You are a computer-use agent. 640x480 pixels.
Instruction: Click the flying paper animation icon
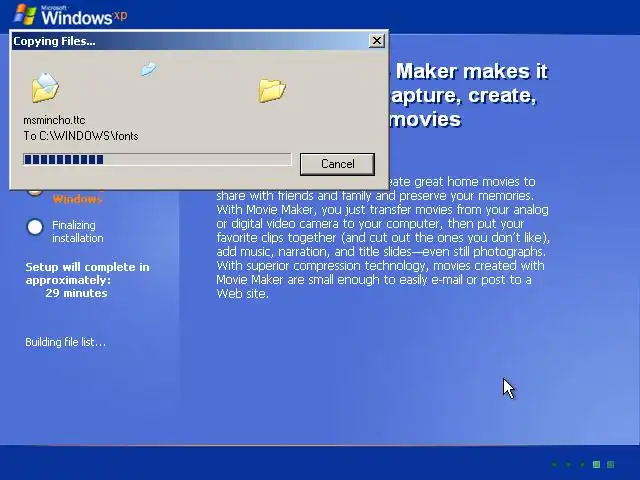point(148,69)
